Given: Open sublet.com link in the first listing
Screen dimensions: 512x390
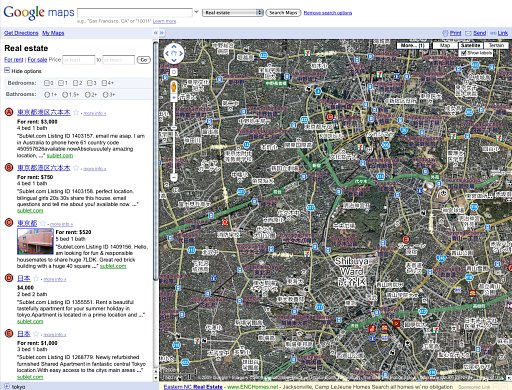Looking at the screenshot, I should (60, 156).
